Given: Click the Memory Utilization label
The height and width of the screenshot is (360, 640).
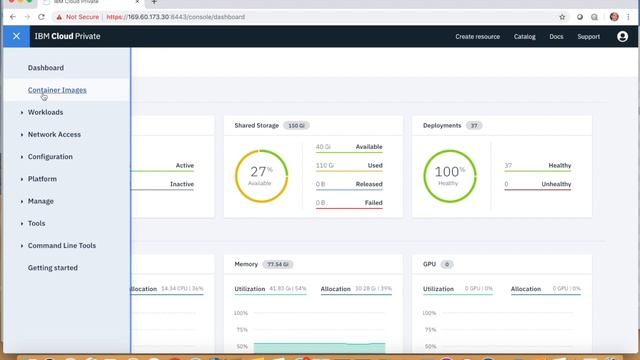Looking at the screenshot, I should [249, 289].
